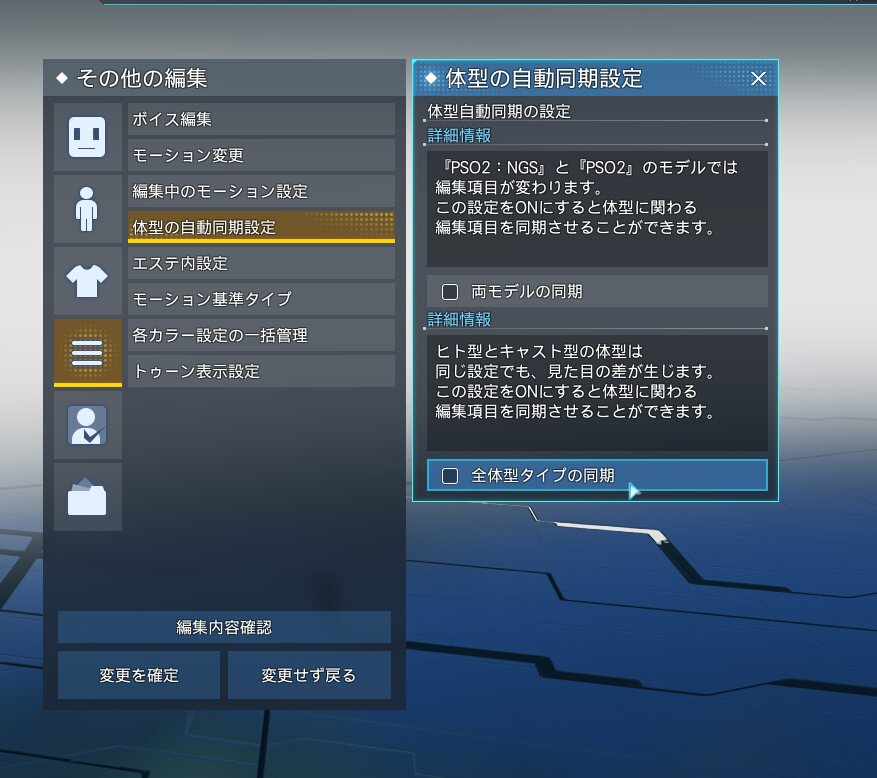The width and height of the screenshot is (877, 778).
Task: Open the body figure category icon
Action: point(87,209)
